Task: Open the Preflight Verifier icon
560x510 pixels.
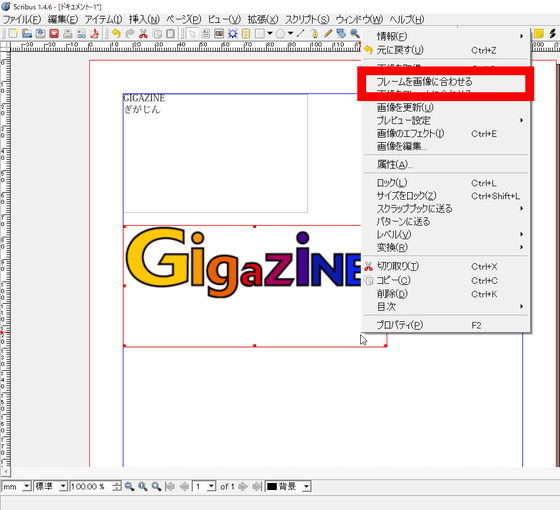Action: click(81, 34)
